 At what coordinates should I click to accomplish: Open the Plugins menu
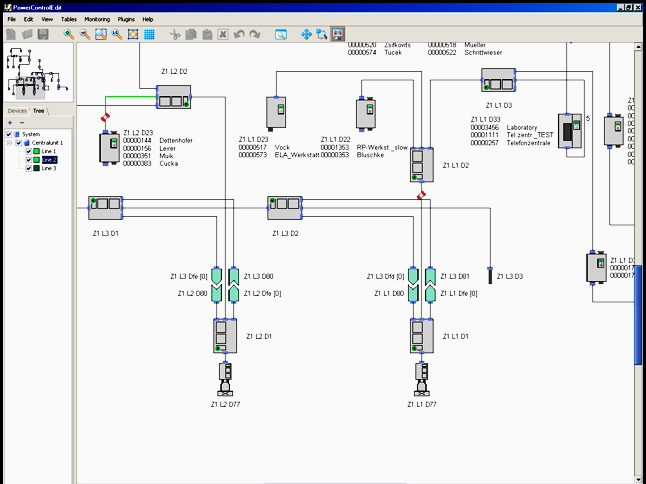coord(126,19)
